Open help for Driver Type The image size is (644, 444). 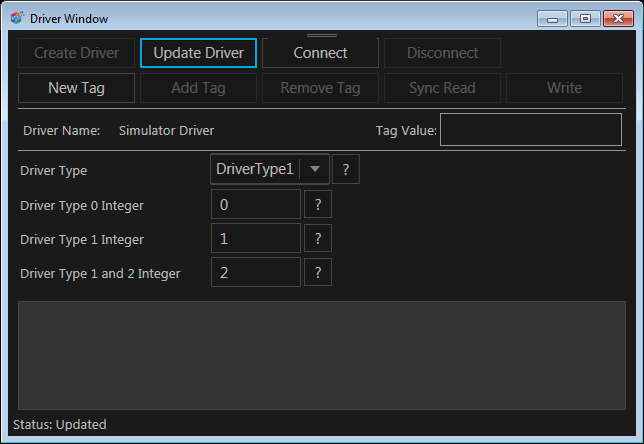click(x=346, y=169)
